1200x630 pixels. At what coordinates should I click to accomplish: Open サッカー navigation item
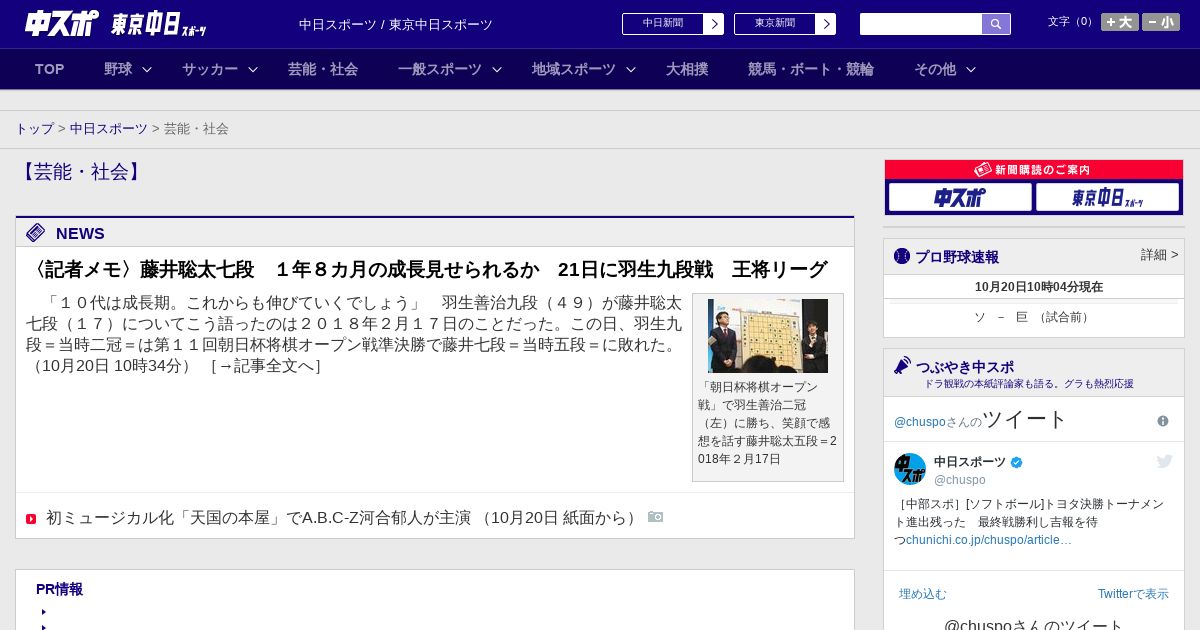pyautogui.click(x=210, y=69)
